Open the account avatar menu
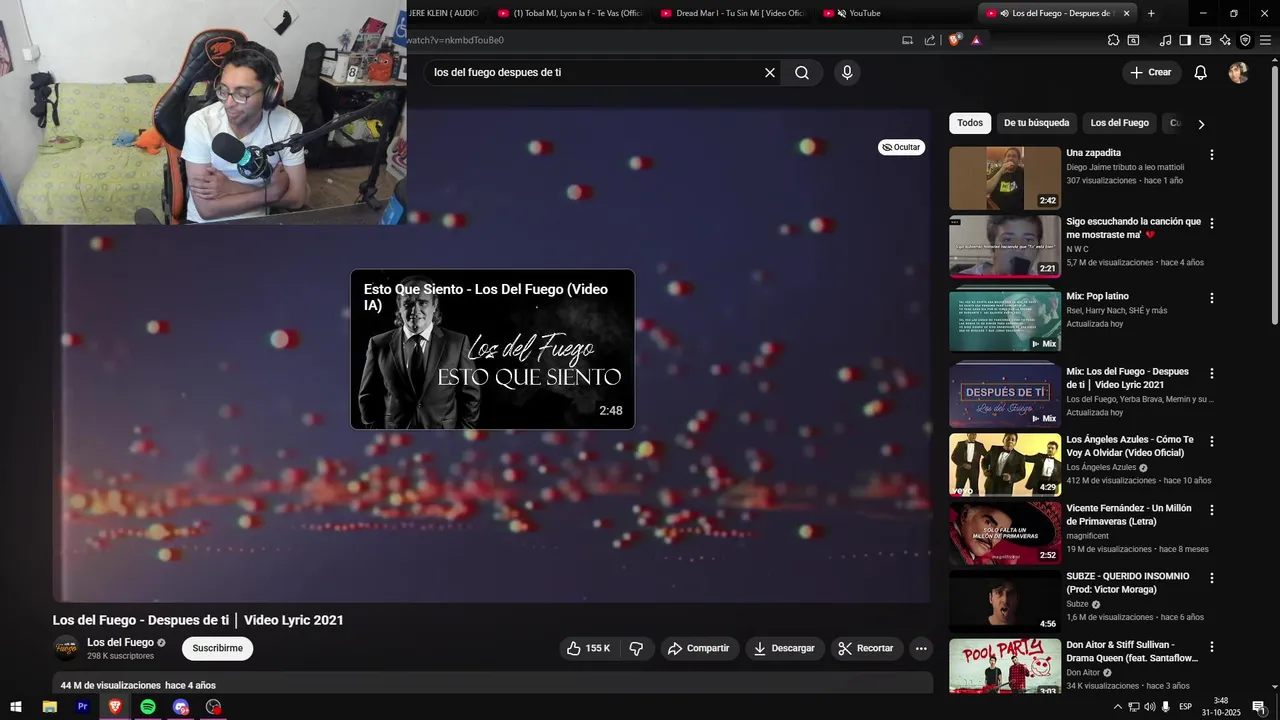 coord(1238,72)
